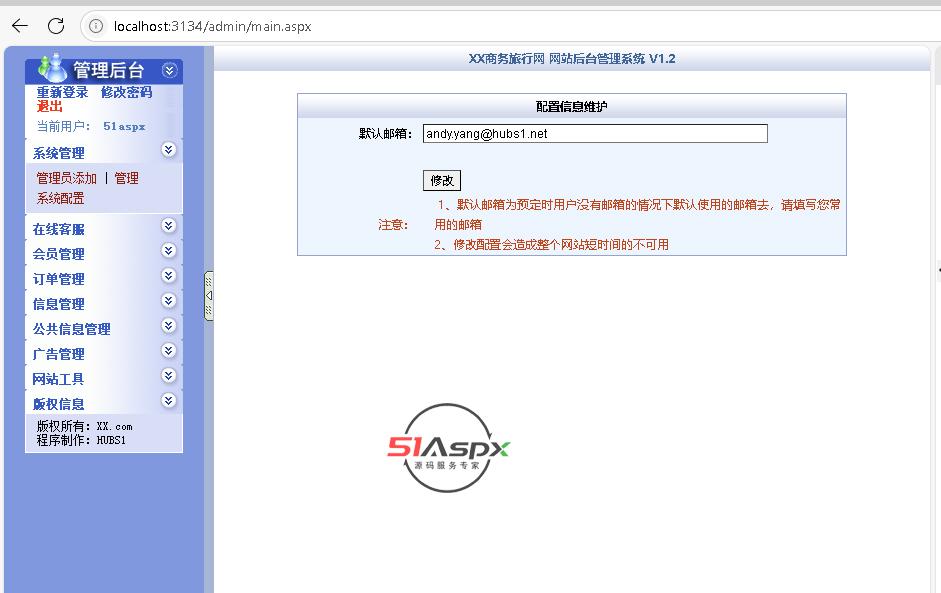Expand the 会员管理 section chevron
This screenshot has width=941, height=593.
169,250
